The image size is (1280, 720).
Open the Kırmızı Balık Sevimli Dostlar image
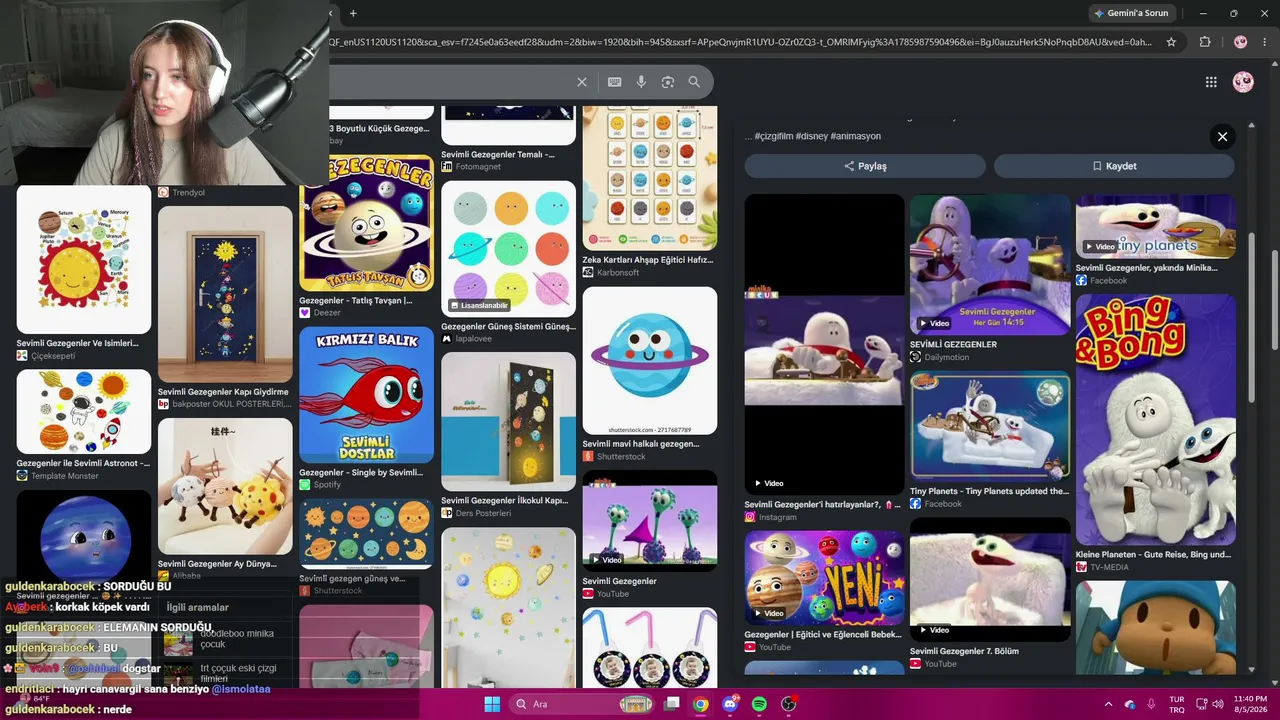pyautogui.click(x=366, y=394)
